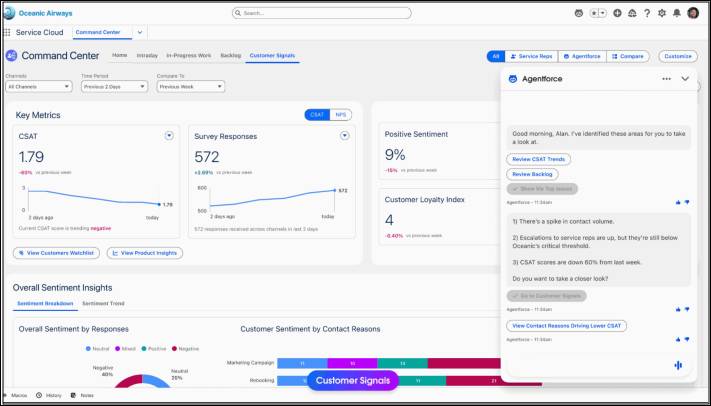
Task: Switch key metrics to NPS
Action: [x=341, y=115]
